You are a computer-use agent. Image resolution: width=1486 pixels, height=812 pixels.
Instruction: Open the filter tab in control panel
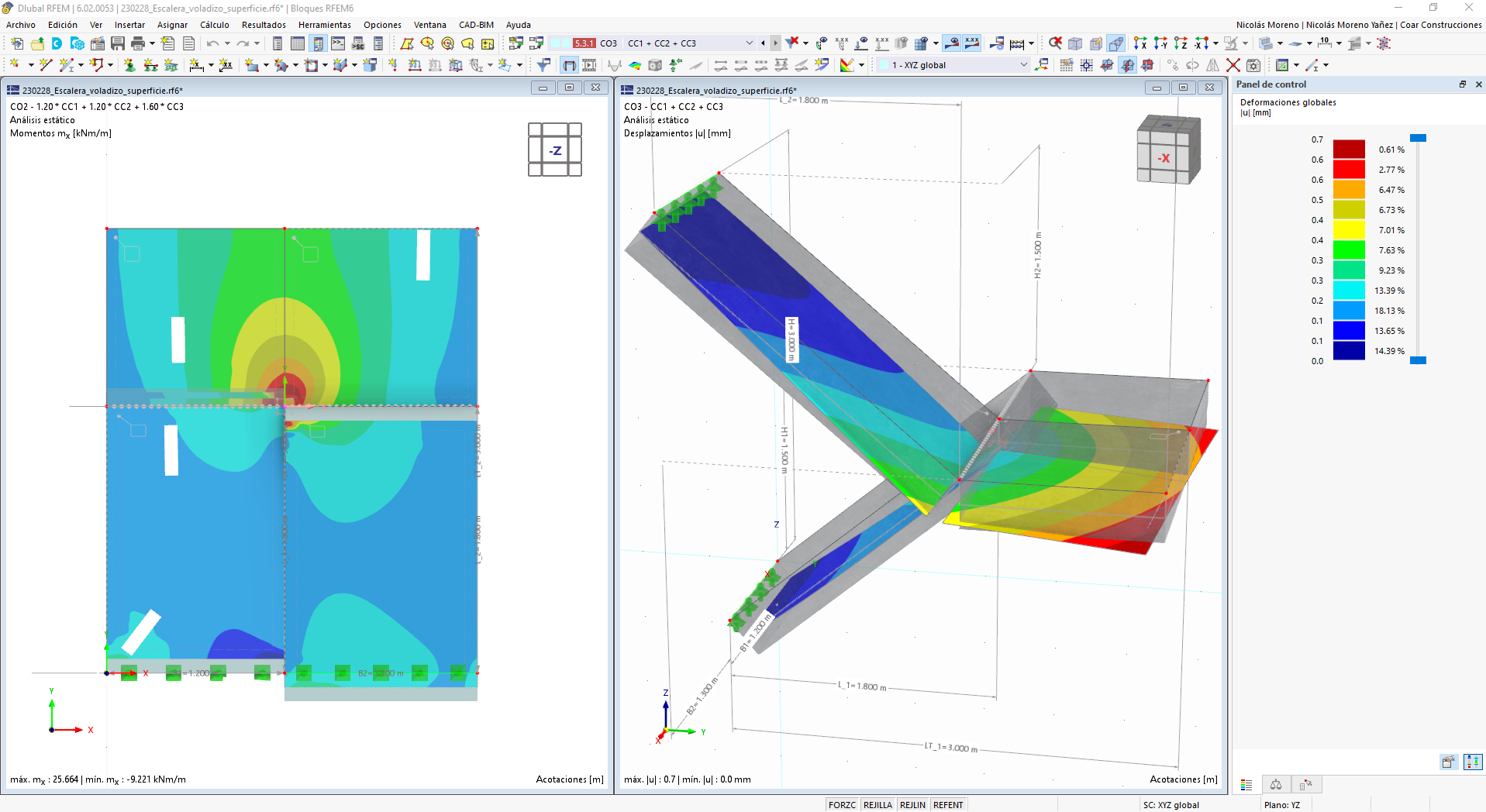1306,785
